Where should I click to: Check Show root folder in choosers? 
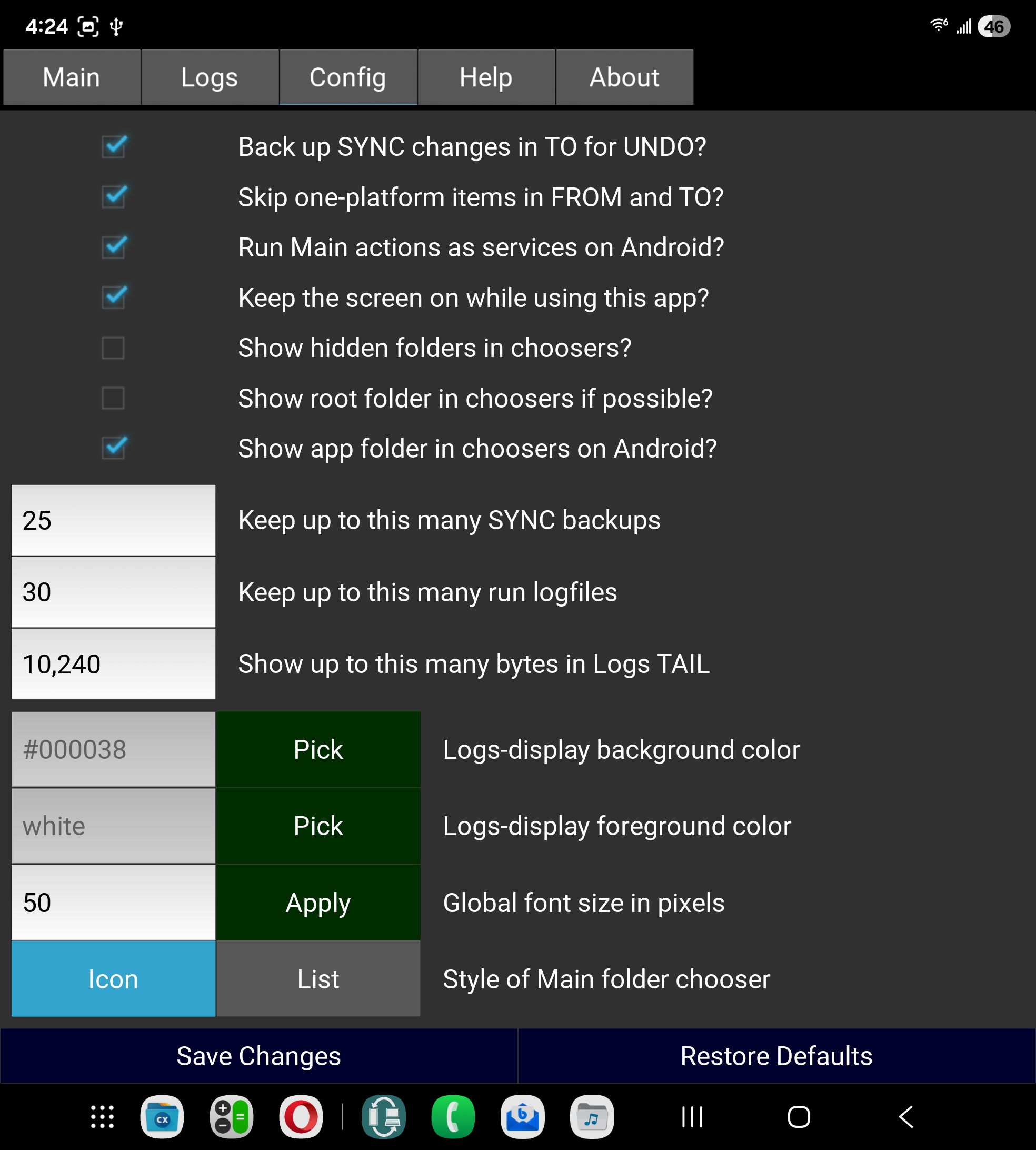click(113, 398)
